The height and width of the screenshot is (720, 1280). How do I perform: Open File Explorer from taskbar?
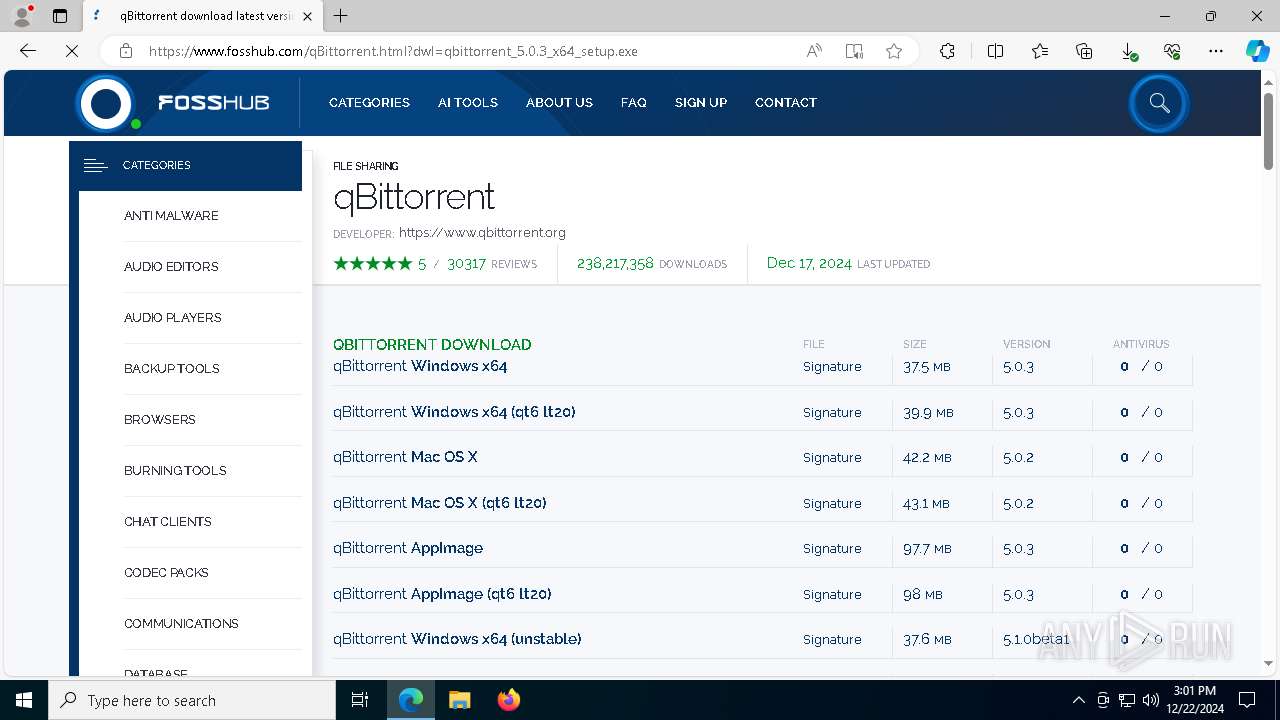(x=459, y=700)
